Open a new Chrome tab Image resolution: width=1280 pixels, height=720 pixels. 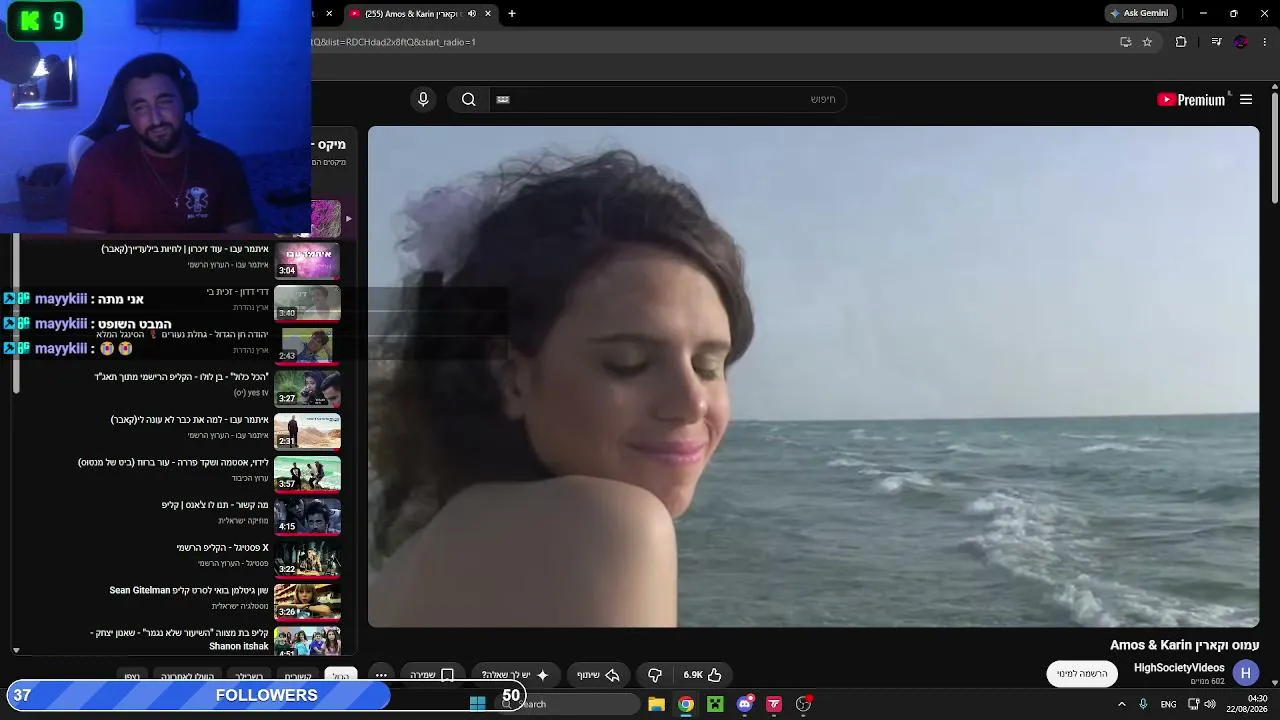(512, 13)
